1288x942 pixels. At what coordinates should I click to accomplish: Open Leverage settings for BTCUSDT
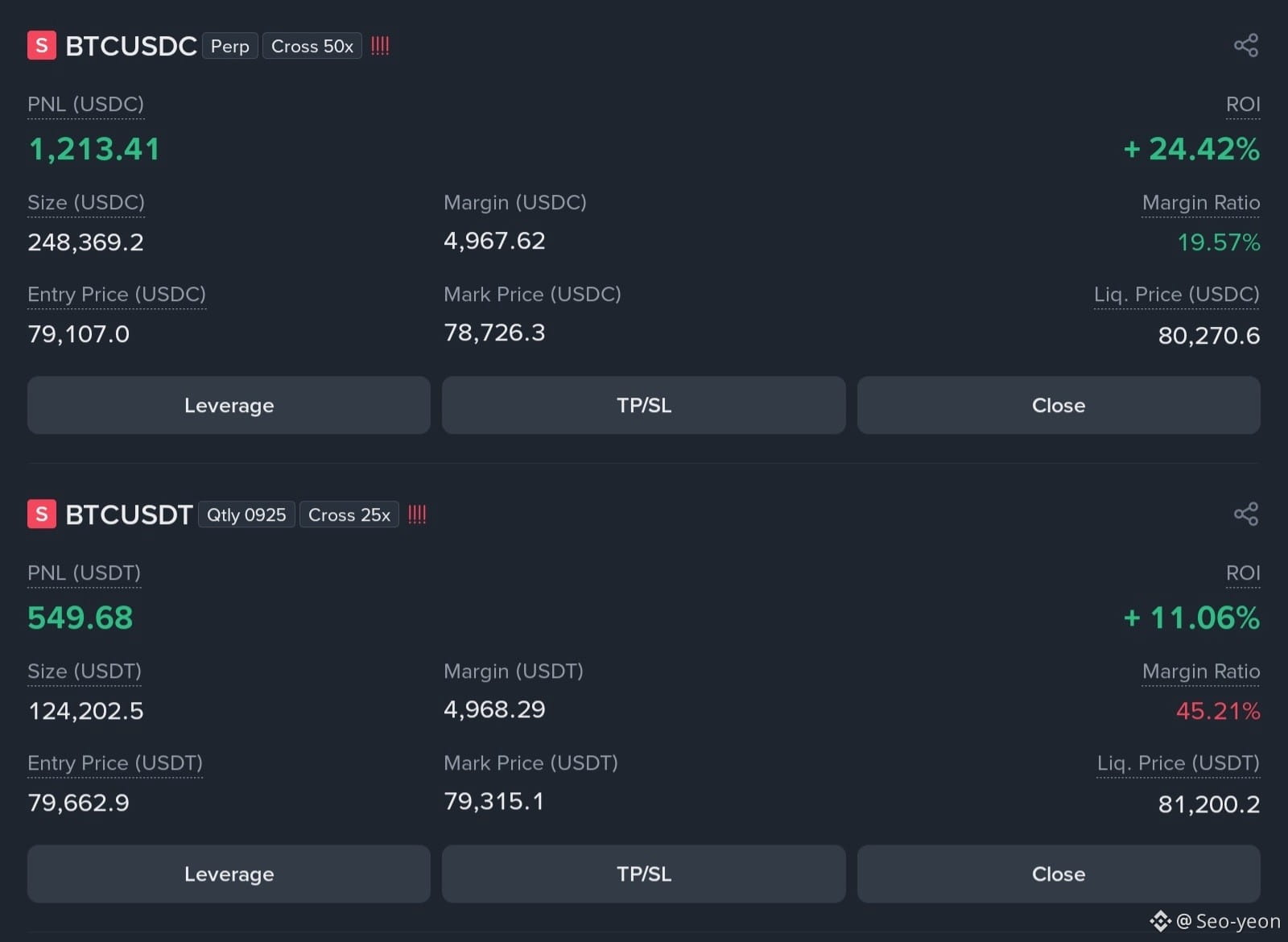click(x=229, y=874)
